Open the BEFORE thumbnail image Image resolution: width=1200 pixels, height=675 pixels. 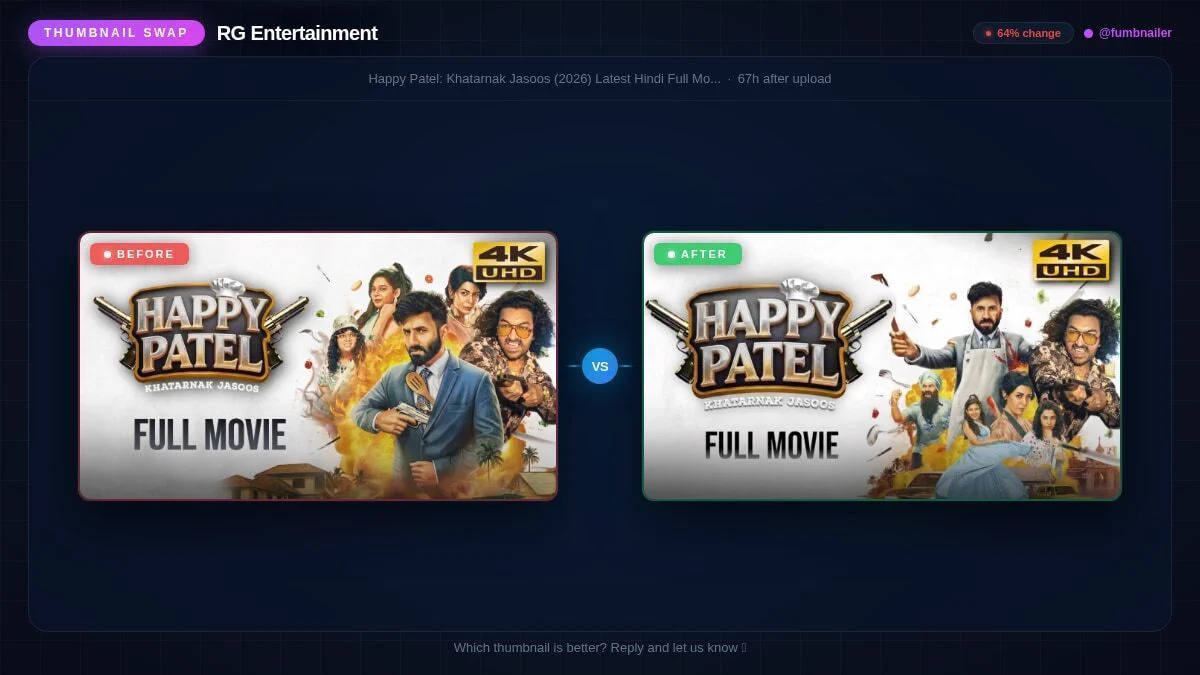(318, 366)
